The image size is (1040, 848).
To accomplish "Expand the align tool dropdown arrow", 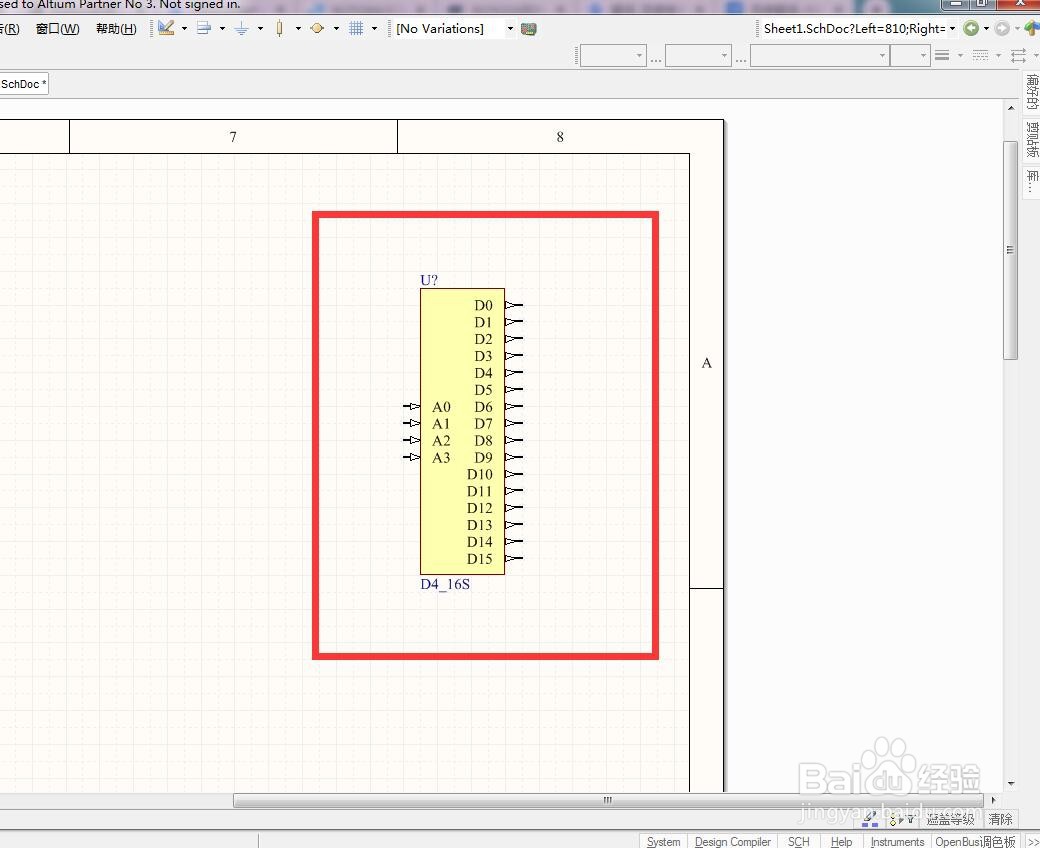I will tap(222, 29).
